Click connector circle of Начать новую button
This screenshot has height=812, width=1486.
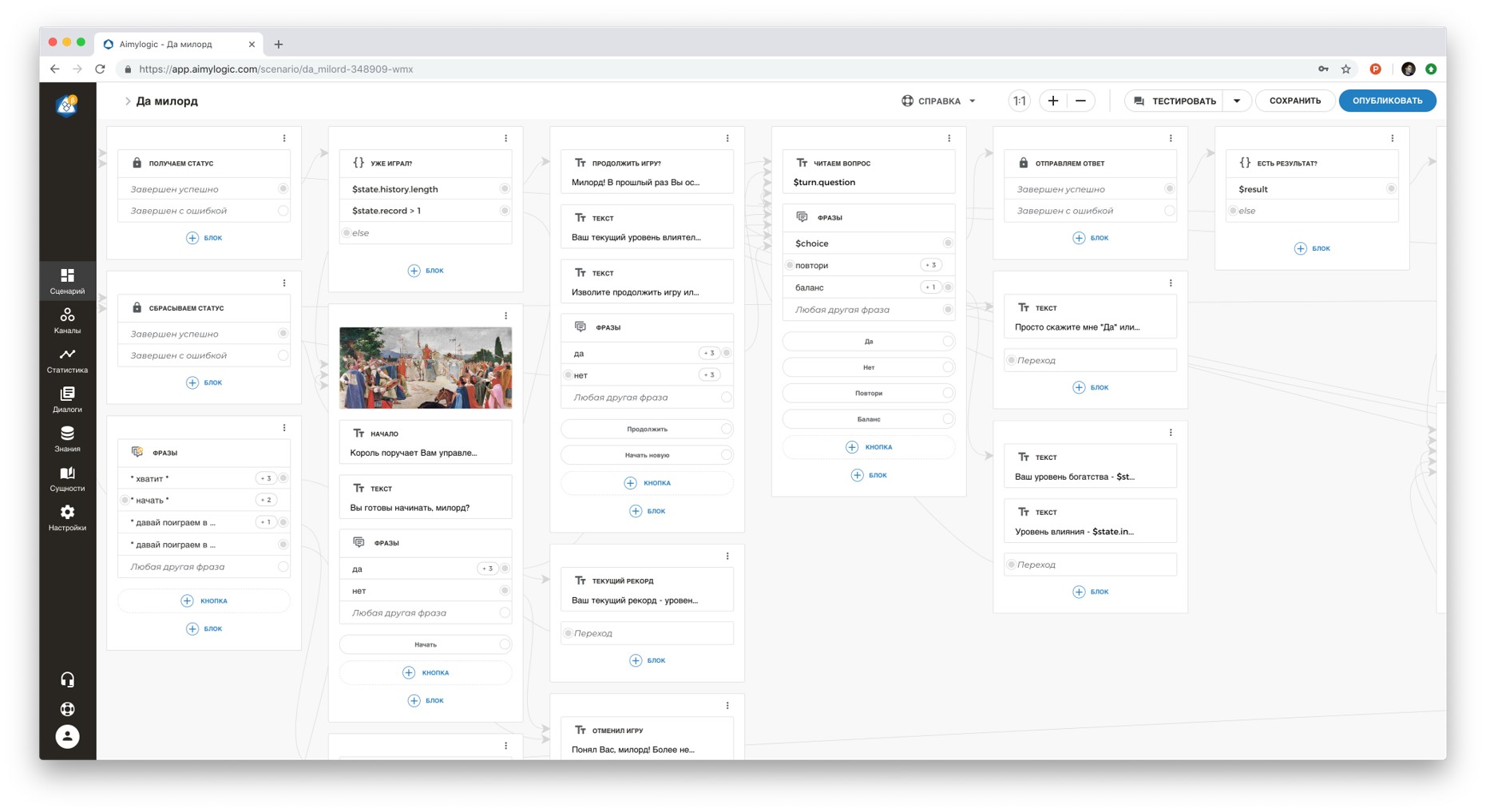(726, 454)
